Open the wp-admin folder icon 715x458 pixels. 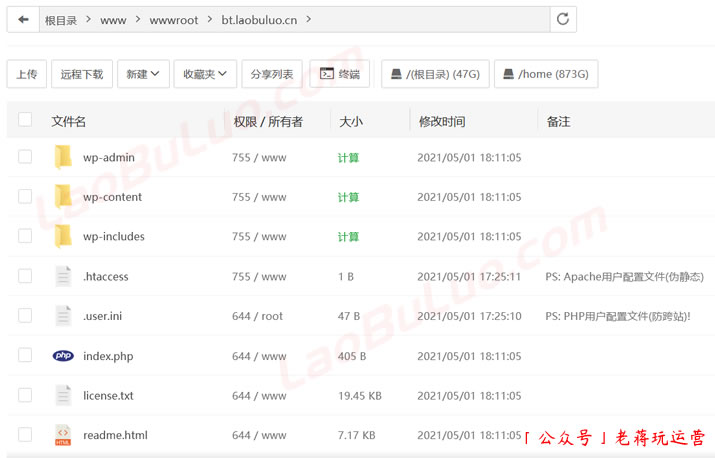63,157
